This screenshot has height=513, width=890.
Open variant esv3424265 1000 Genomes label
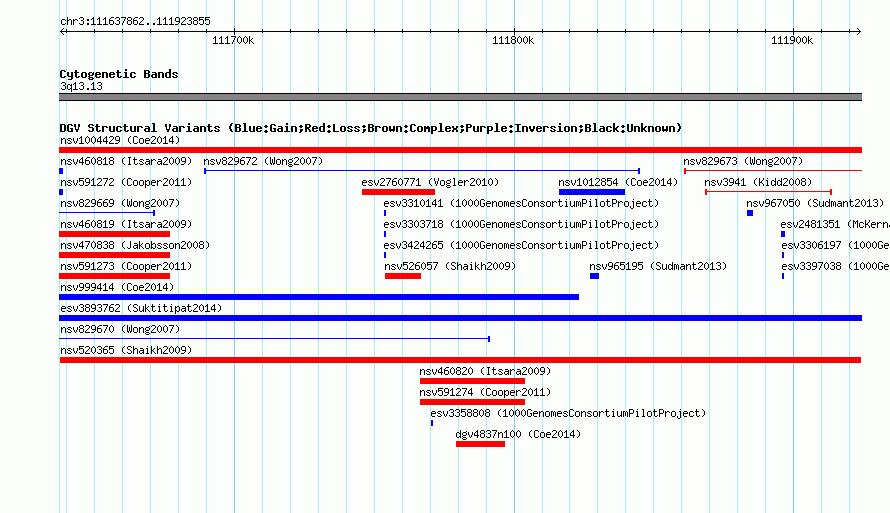[x=521, y=245]
